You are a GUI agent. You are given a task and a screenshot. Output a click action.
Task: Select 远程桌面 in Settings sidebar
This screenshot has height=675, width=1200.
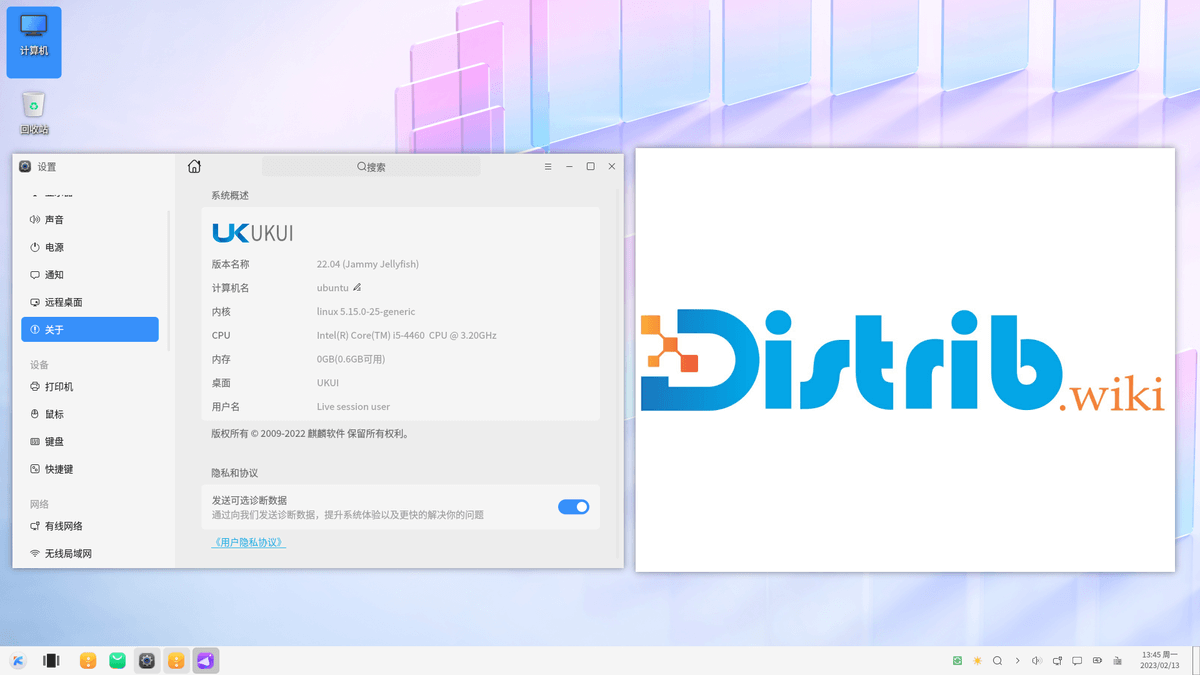90,302
